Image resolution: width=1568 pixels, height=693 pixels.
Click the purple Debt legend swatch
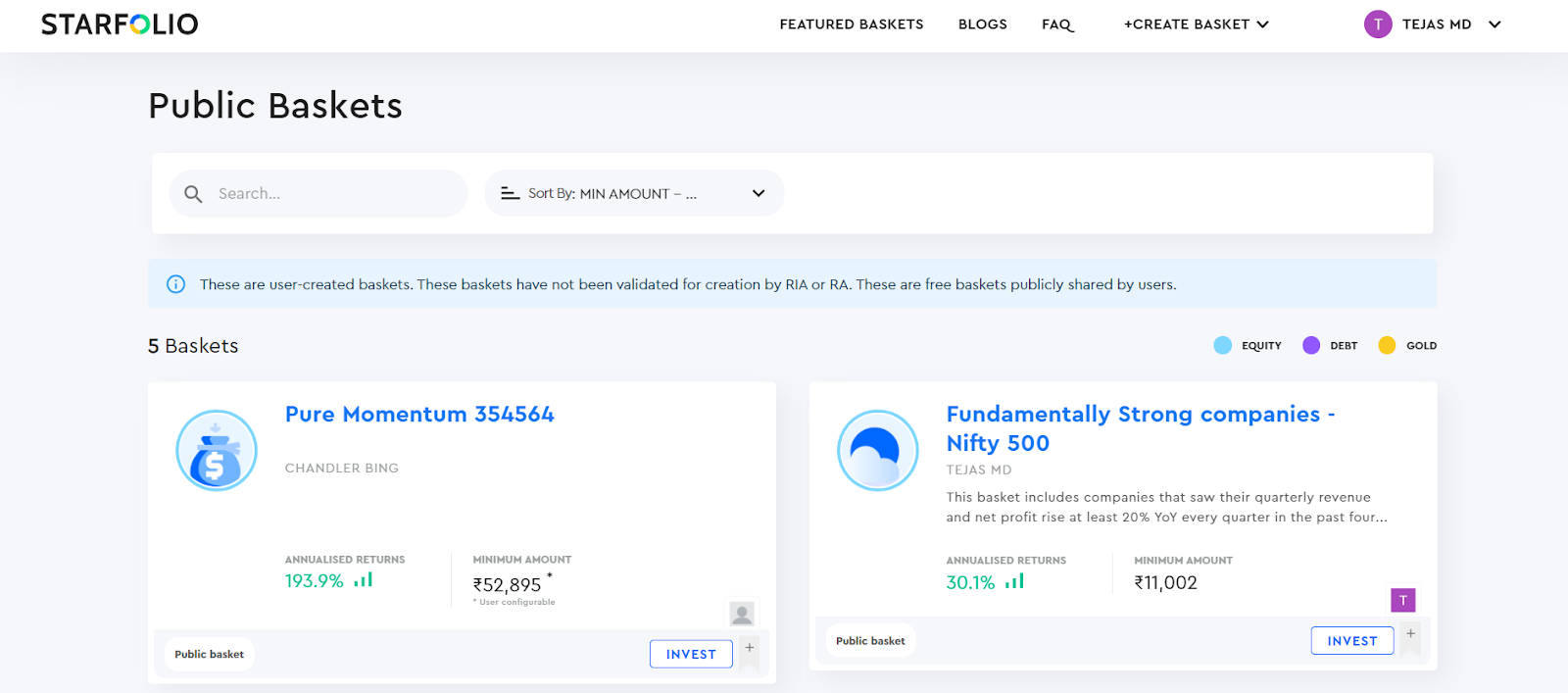pos(1311,345)
